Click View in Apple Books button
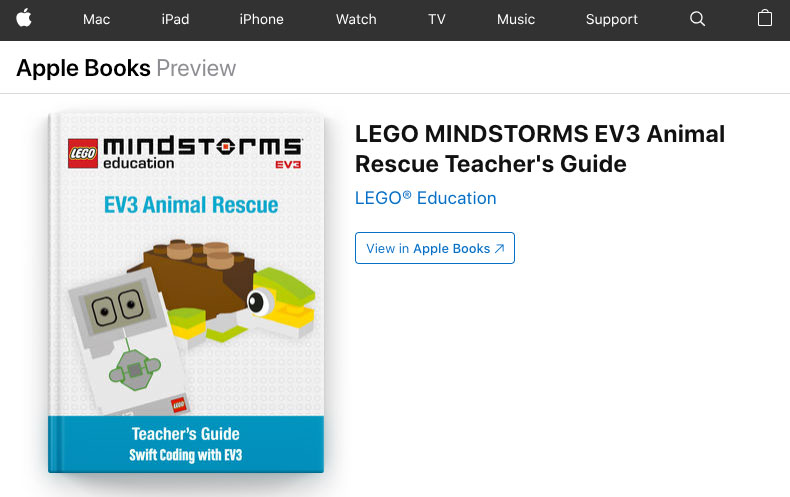Image resolution: width=790 pixels, height=497 pixels. click(435, 248)
